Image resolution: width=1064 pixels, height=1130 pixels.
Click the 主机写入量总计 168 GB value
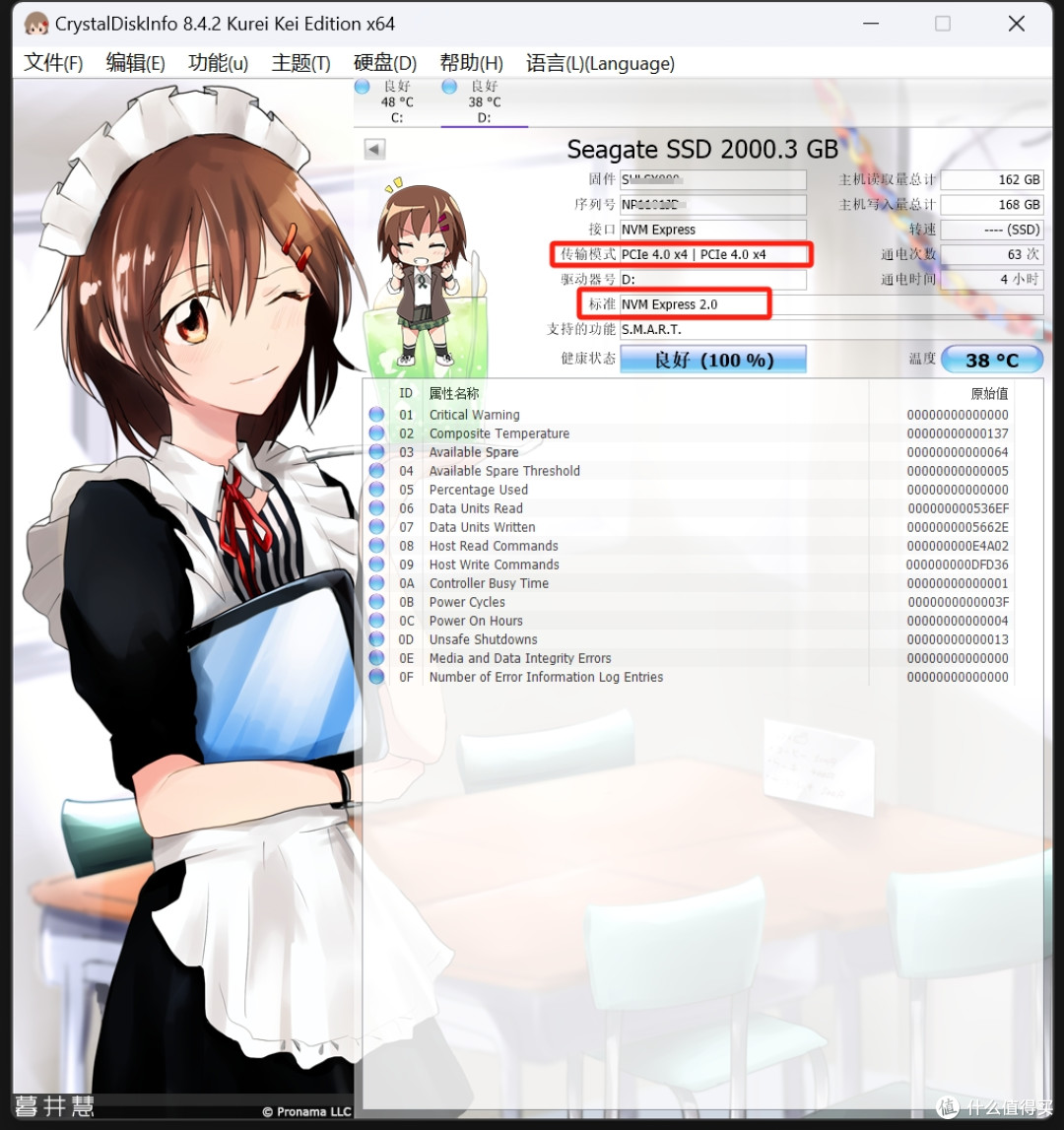[992, 205]
